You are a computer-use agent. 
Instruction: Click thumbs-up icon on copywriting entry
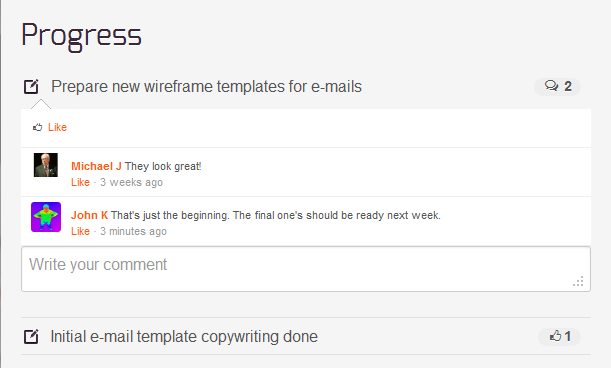point(555,336)
